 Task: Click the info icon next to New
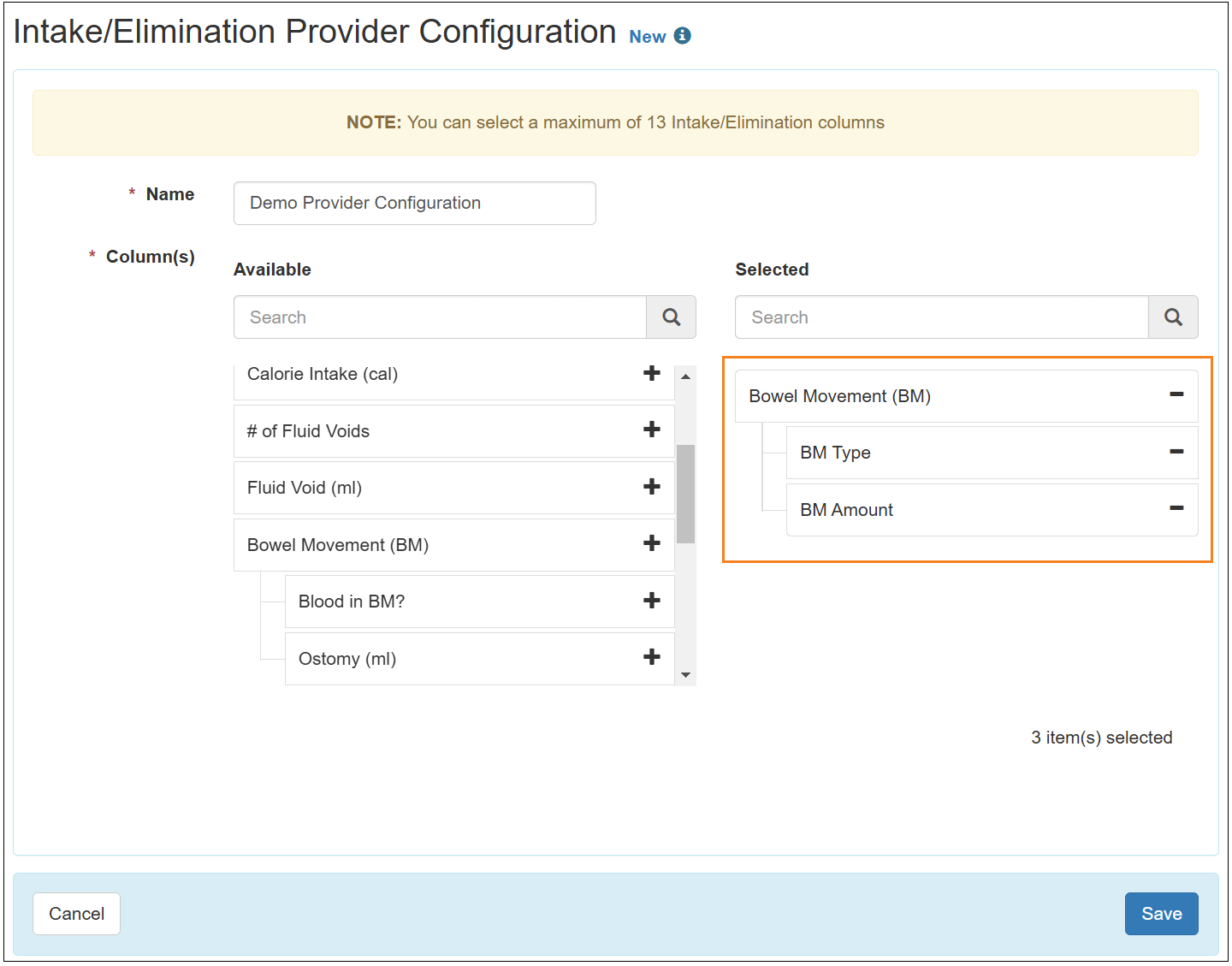tap(682, 36)
